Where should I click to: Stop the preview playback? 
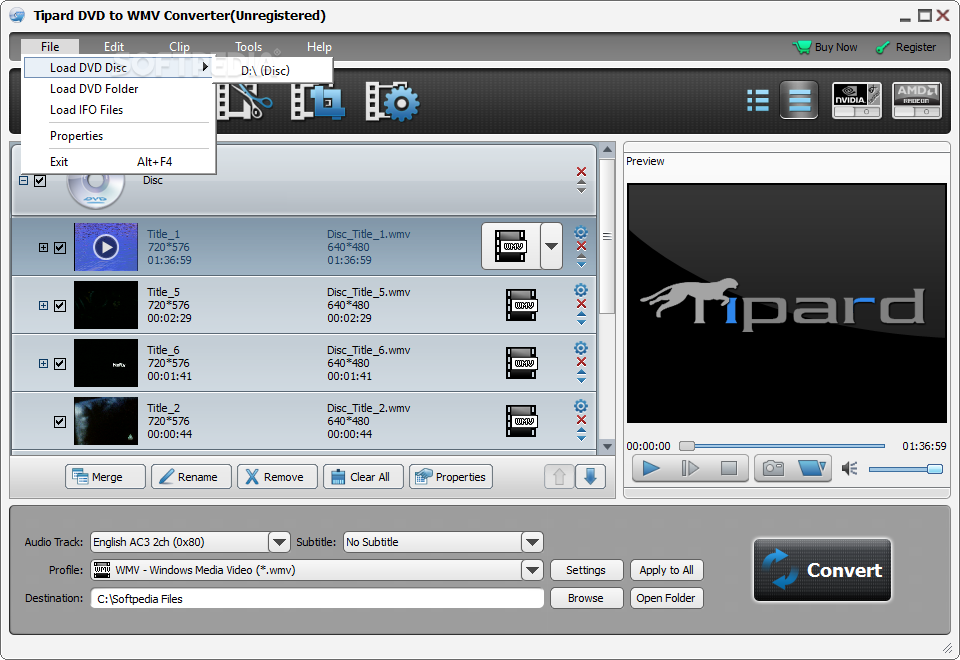click(729, 468)
